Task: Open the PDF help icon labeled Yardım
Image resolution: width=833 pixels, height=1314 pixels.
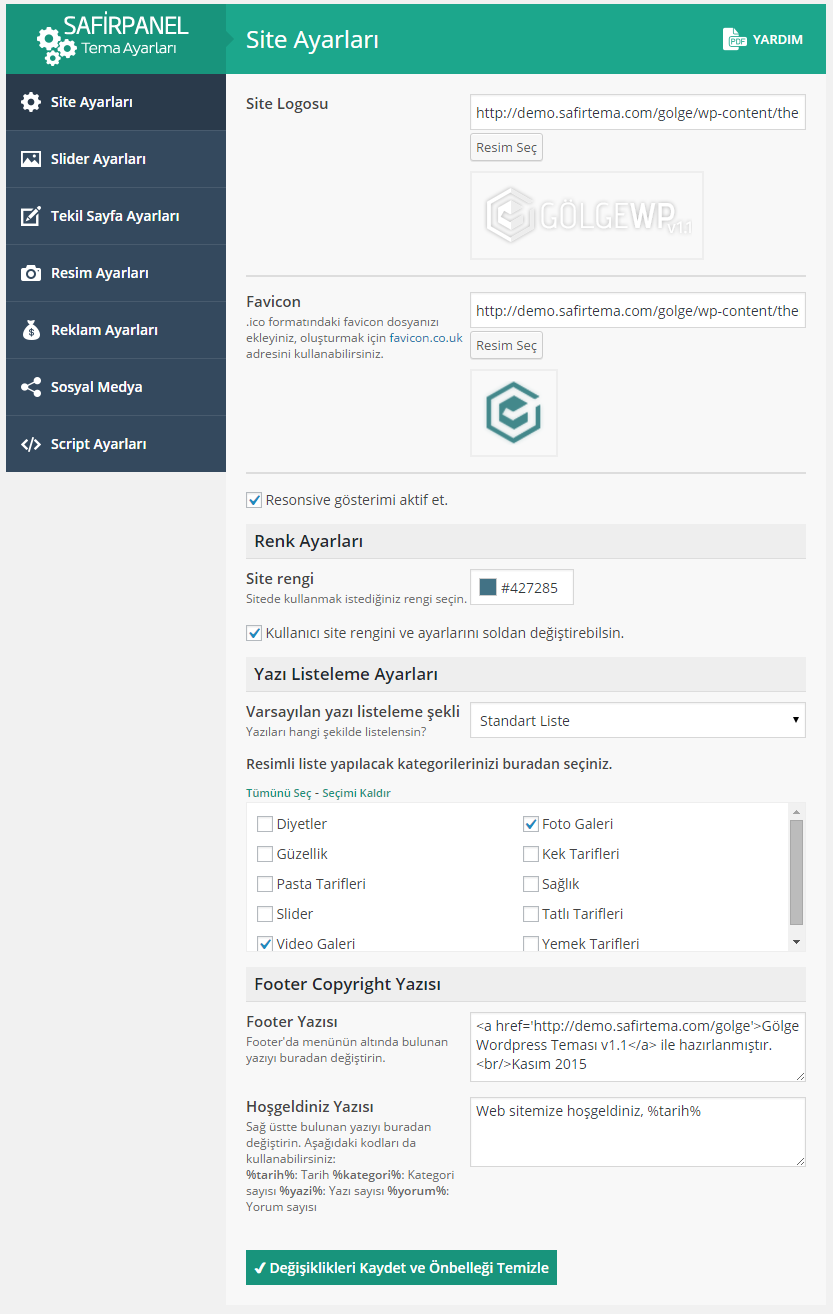Action: 736,39
